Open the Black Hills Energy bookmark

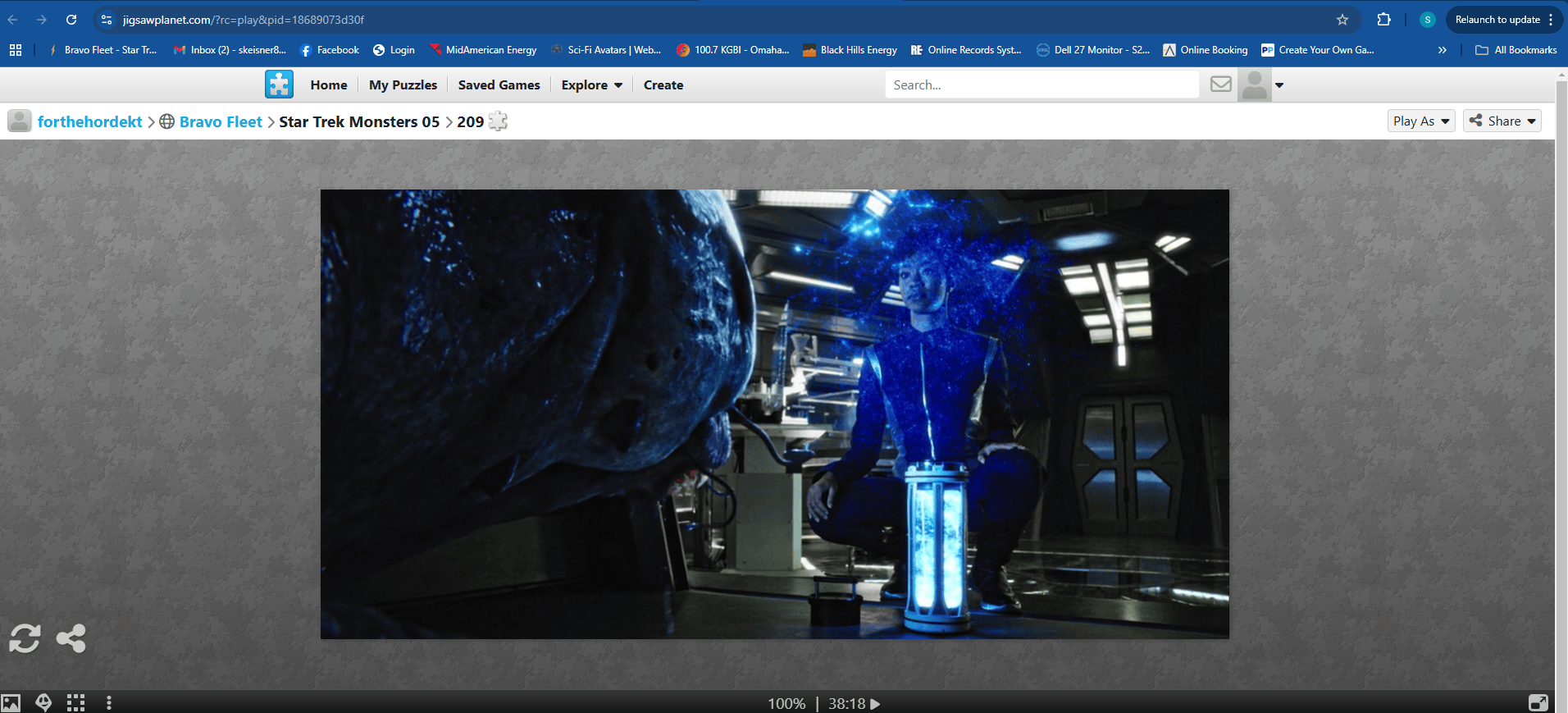(x=850, y=50)
